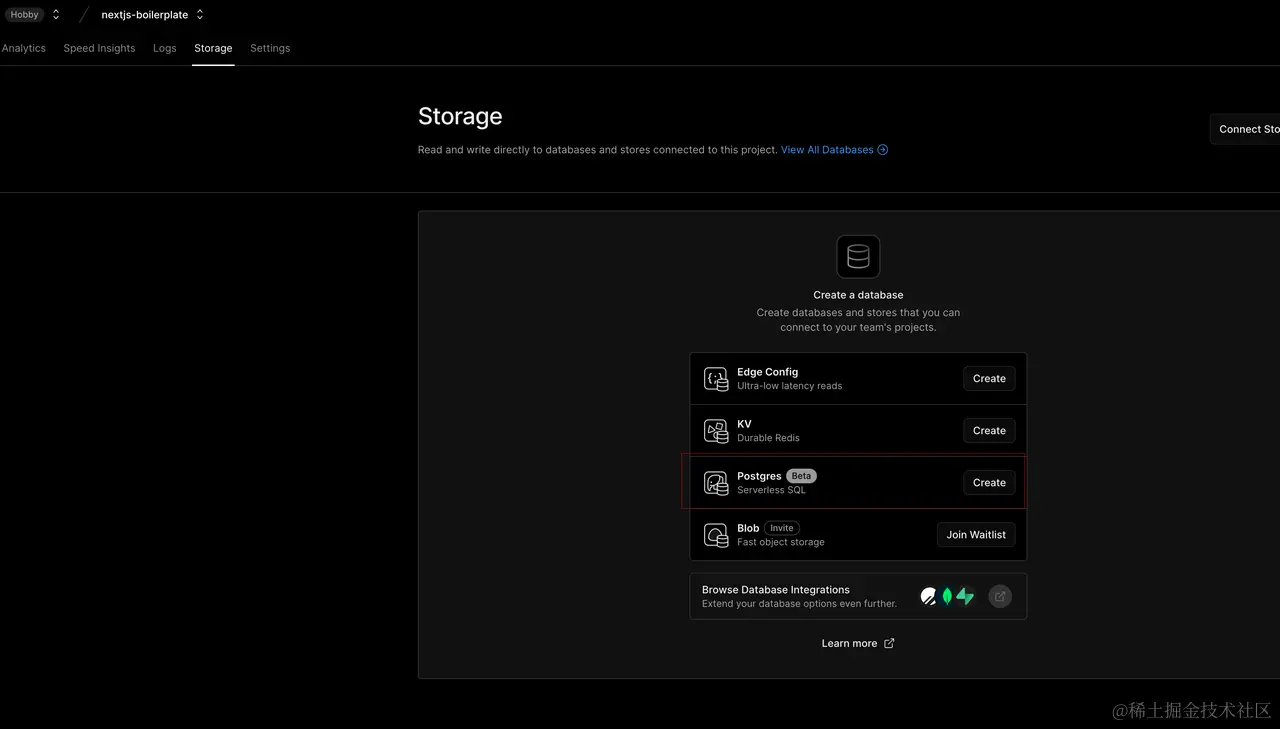Image resolution: width=1280 pixels, height=729 pixels.
Task: Create an Edge Config store
Action: [x=989, y=379]
